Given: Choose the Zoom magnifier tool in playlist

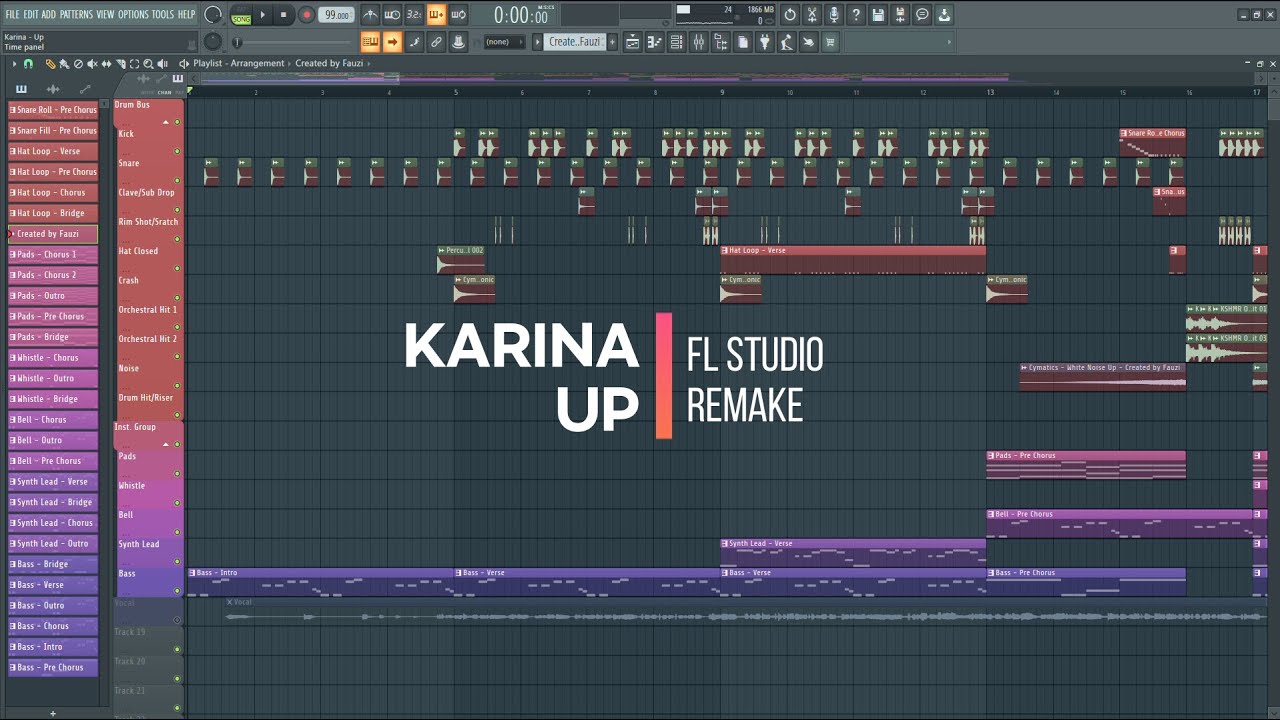Looking at the screenshot, I should point(148,64).
